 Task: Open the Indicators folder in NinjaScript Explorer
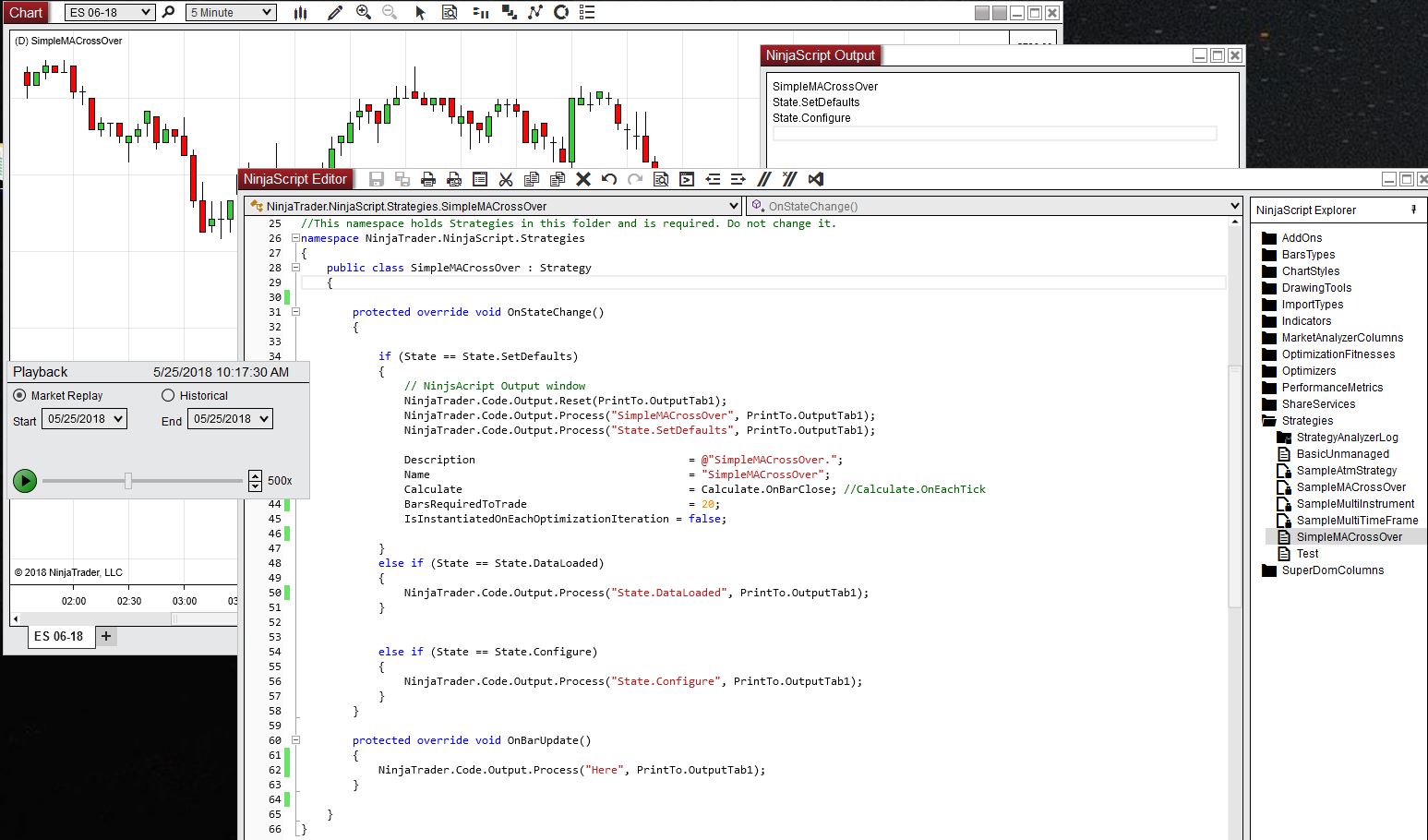point(1306,321)
